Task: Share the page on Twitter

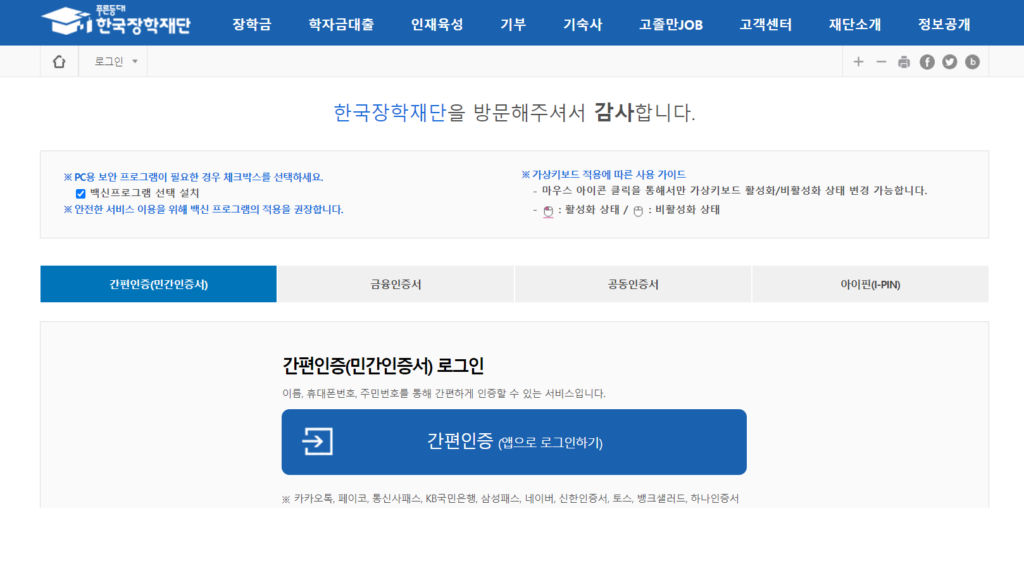Action: [x=949, y=62]
